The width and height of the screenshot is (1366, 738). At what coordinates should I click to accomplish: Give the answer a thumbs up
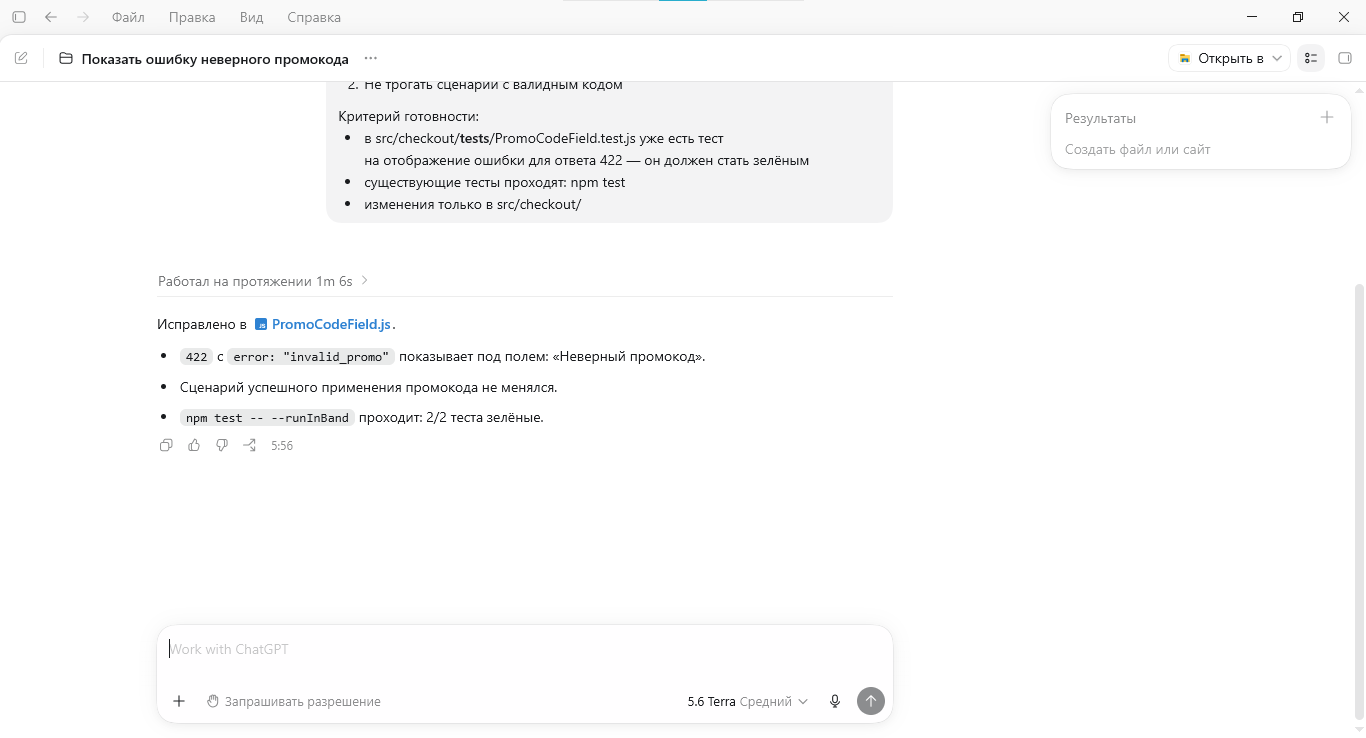point(194,445)
